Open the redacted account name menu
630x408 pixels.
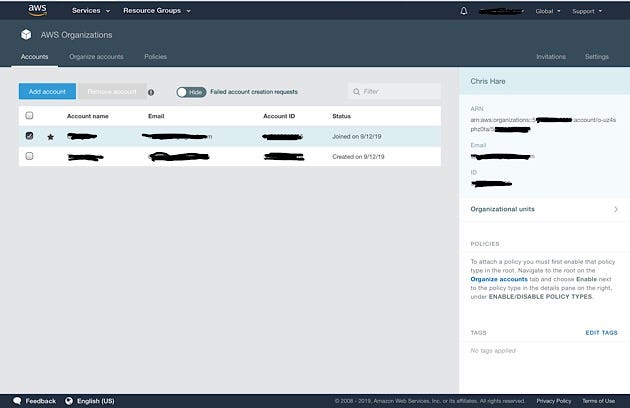tap(501, 11)
